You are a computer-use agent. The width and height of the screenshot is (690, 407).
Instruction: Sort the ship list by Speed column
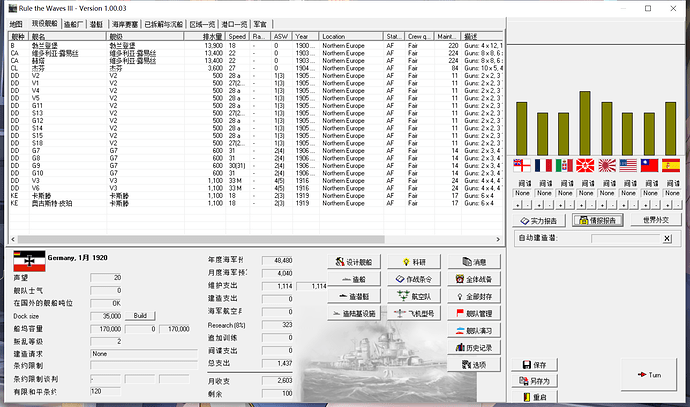coord(237,37)
